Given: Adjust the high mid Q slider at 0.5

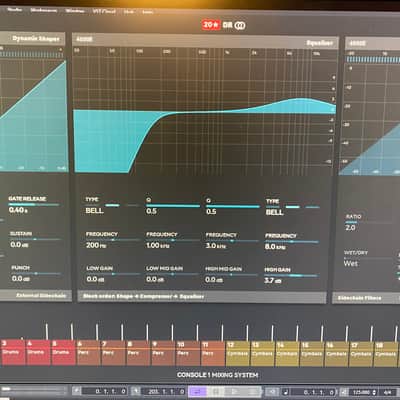Looking at the screenshot, I should (x=233, y=207).
